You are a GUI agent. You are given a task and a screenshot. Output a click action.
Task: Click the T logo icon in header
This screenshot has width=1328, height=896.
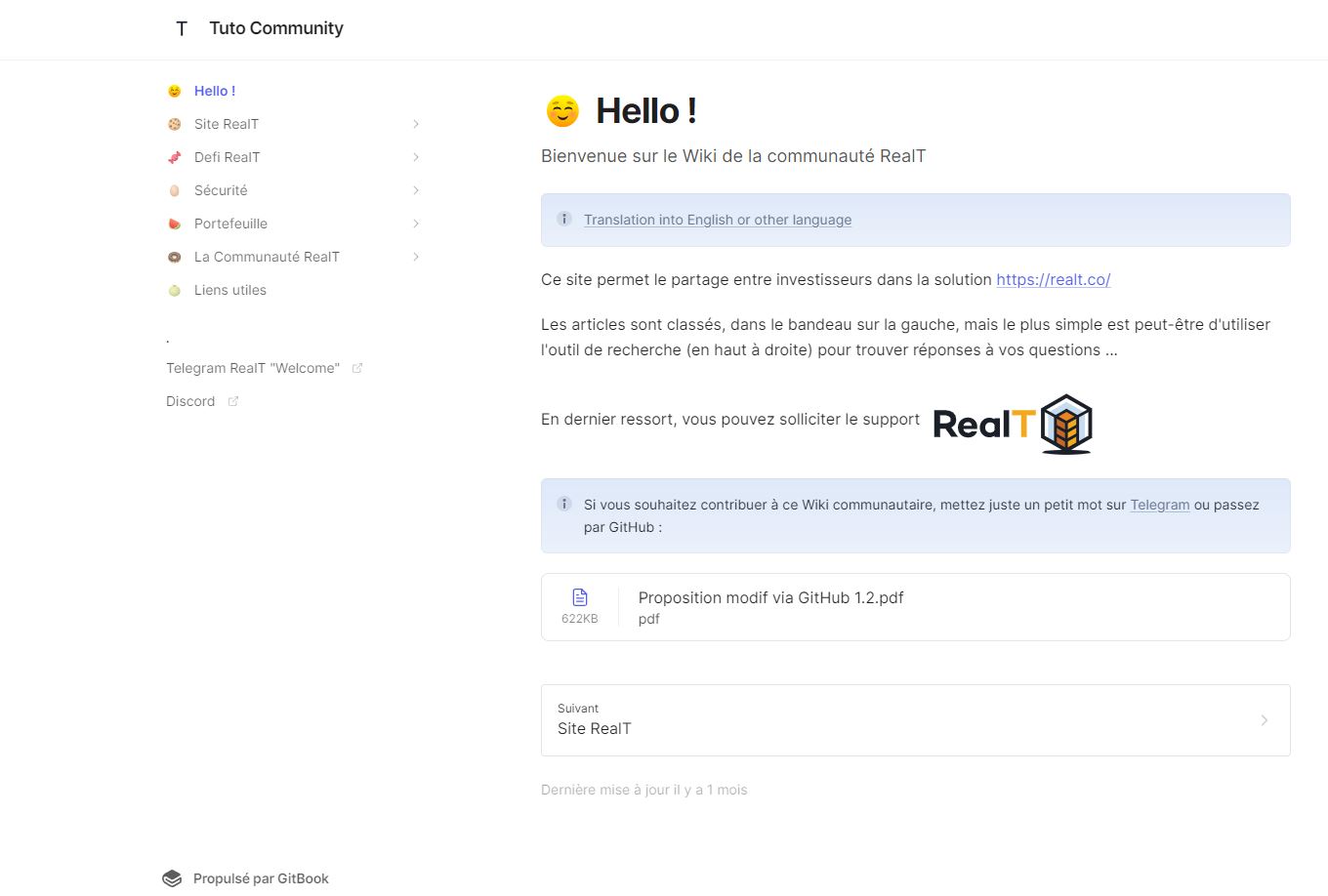click(182, 28)
